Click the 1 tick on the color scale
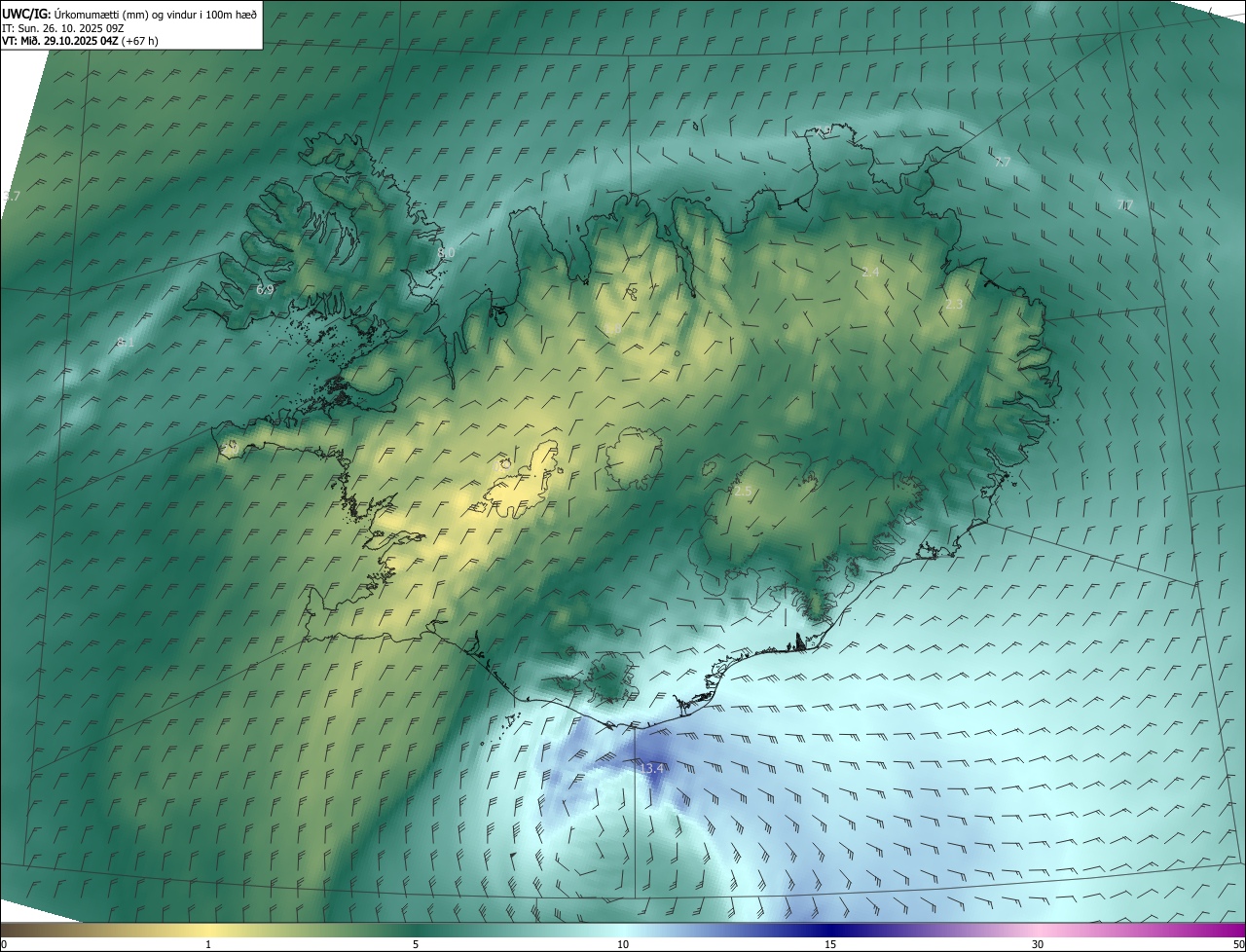The height and width of the screenshot is (952, 1246). (208, 945)
